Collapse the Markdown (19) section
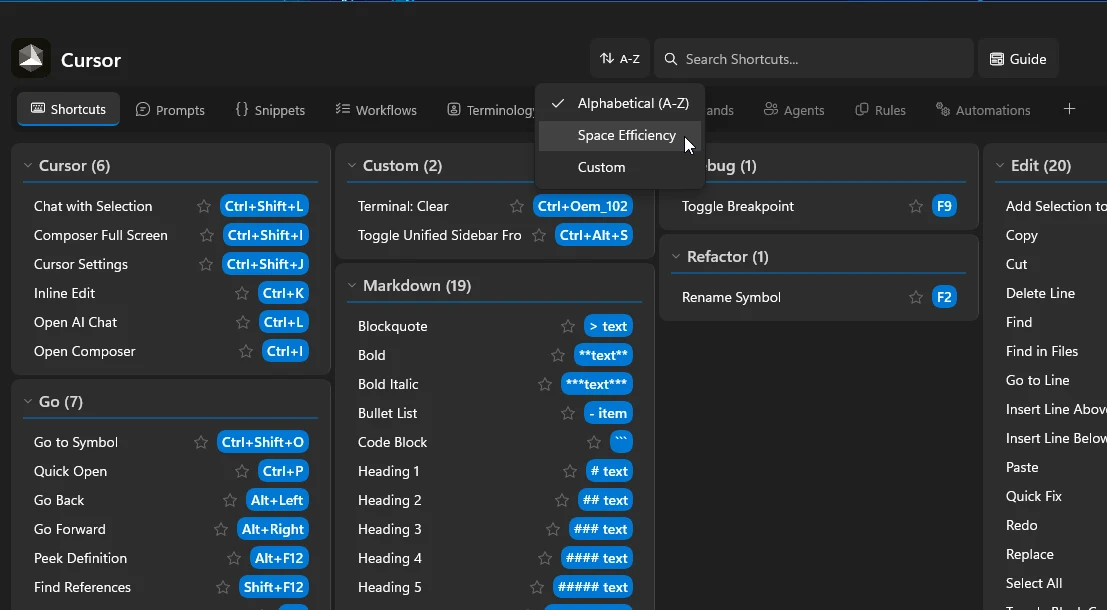This screenshot has height=610, width=1107. coord(351,286)
